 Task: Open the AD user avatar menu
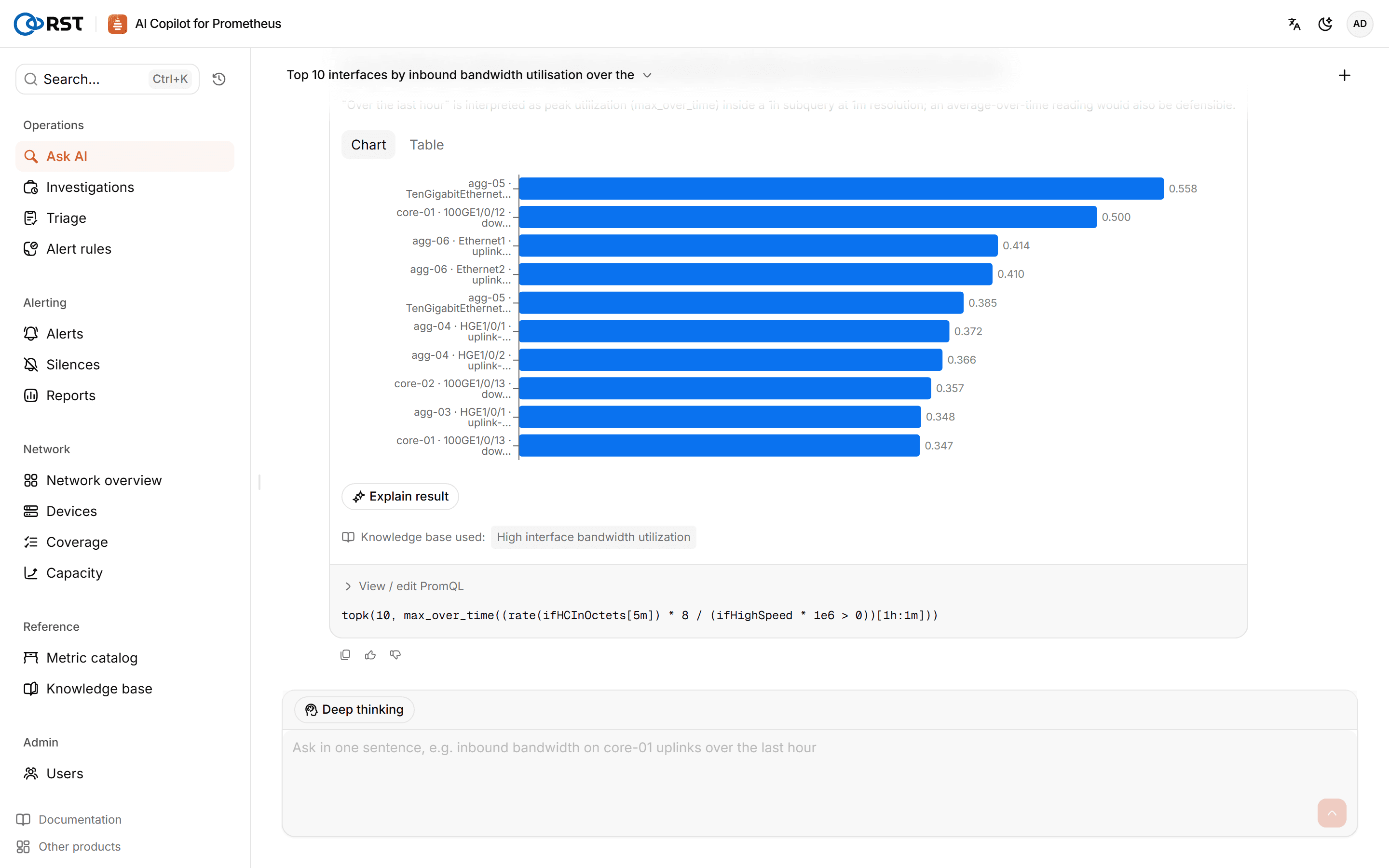[x=1360, y=24]
